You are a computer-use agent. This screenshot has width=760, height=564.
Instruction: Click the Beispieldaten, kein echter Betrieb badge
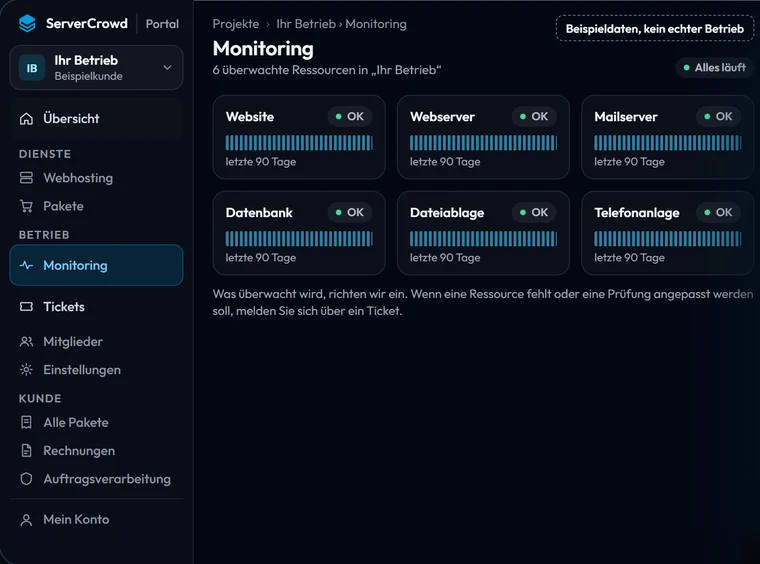click(654, 29)
